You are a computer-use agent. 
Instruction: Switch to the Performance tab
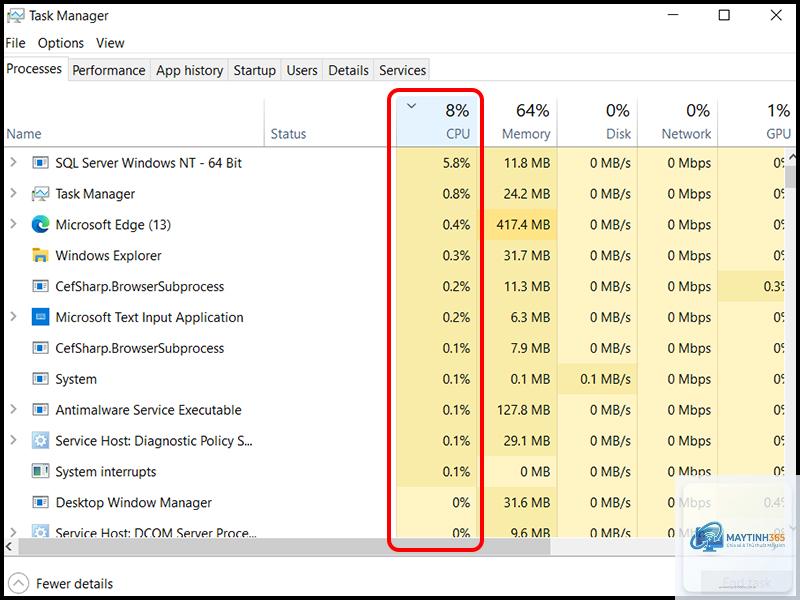point(109,70)
